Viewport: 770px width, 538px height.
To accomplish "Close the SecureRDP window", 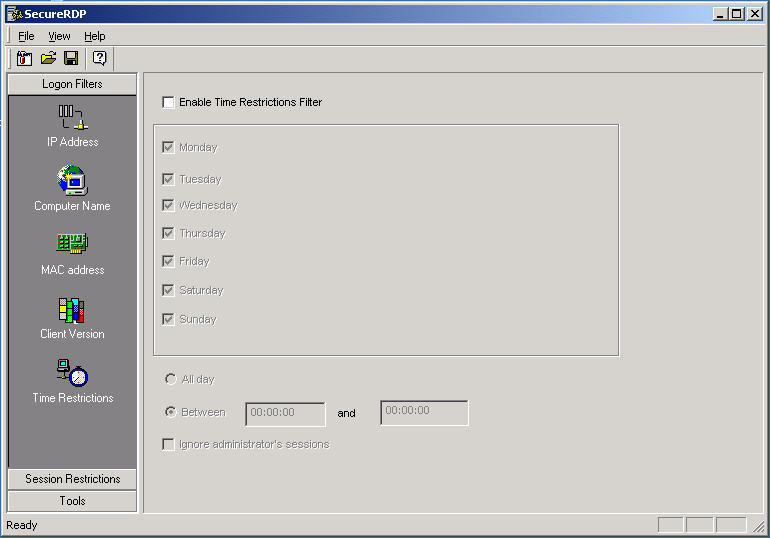I will point(755,14).
